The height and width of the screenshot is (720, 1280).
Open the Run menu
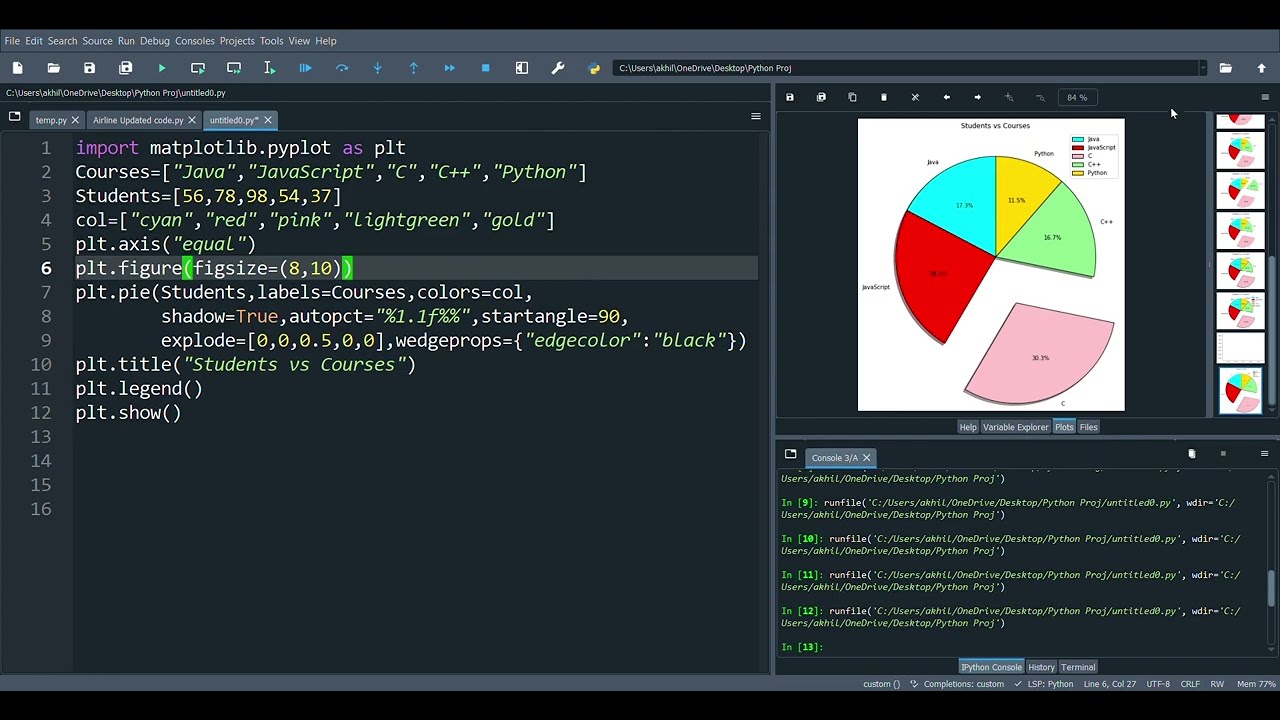click(x=126, y=41)
